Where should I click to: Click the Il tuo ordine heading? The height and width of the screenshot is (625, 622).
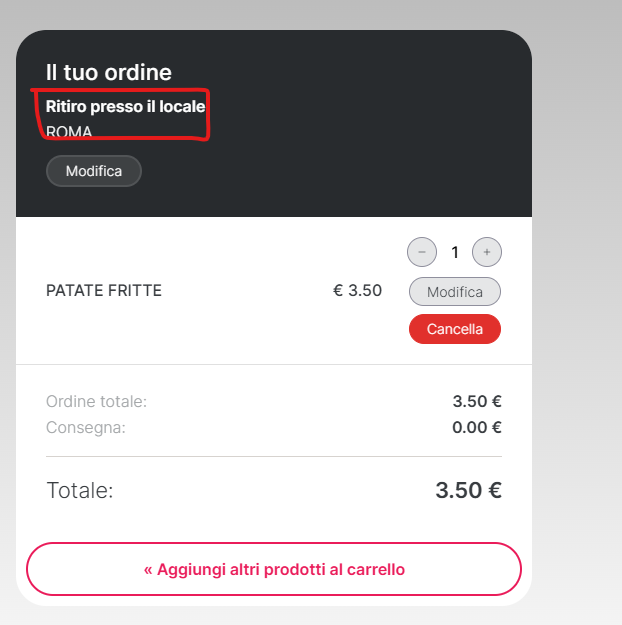pos(109,72)
